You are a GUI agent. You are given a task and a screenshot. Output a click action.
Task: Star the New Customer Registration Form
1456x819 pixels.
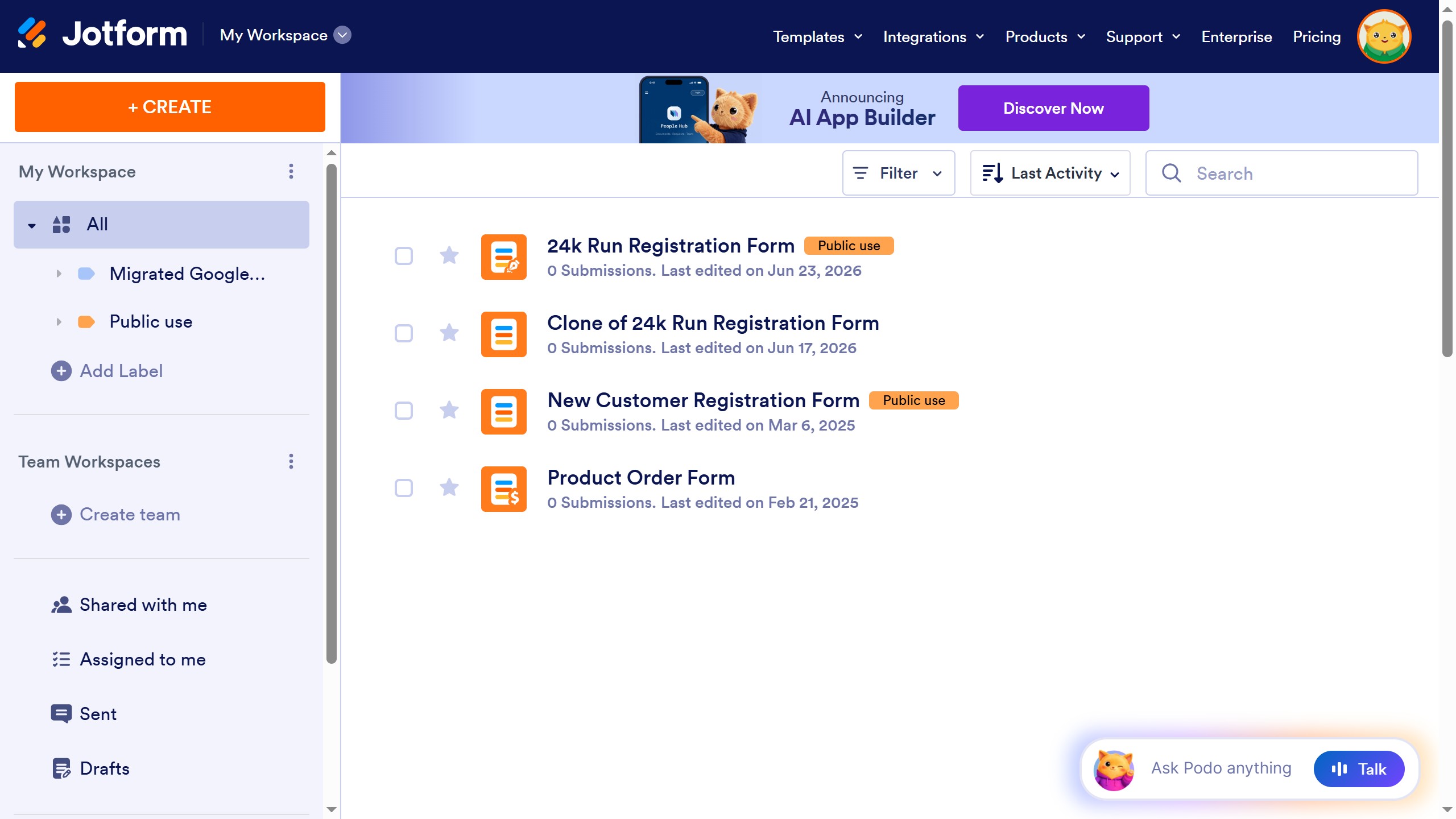coord(449,410)
